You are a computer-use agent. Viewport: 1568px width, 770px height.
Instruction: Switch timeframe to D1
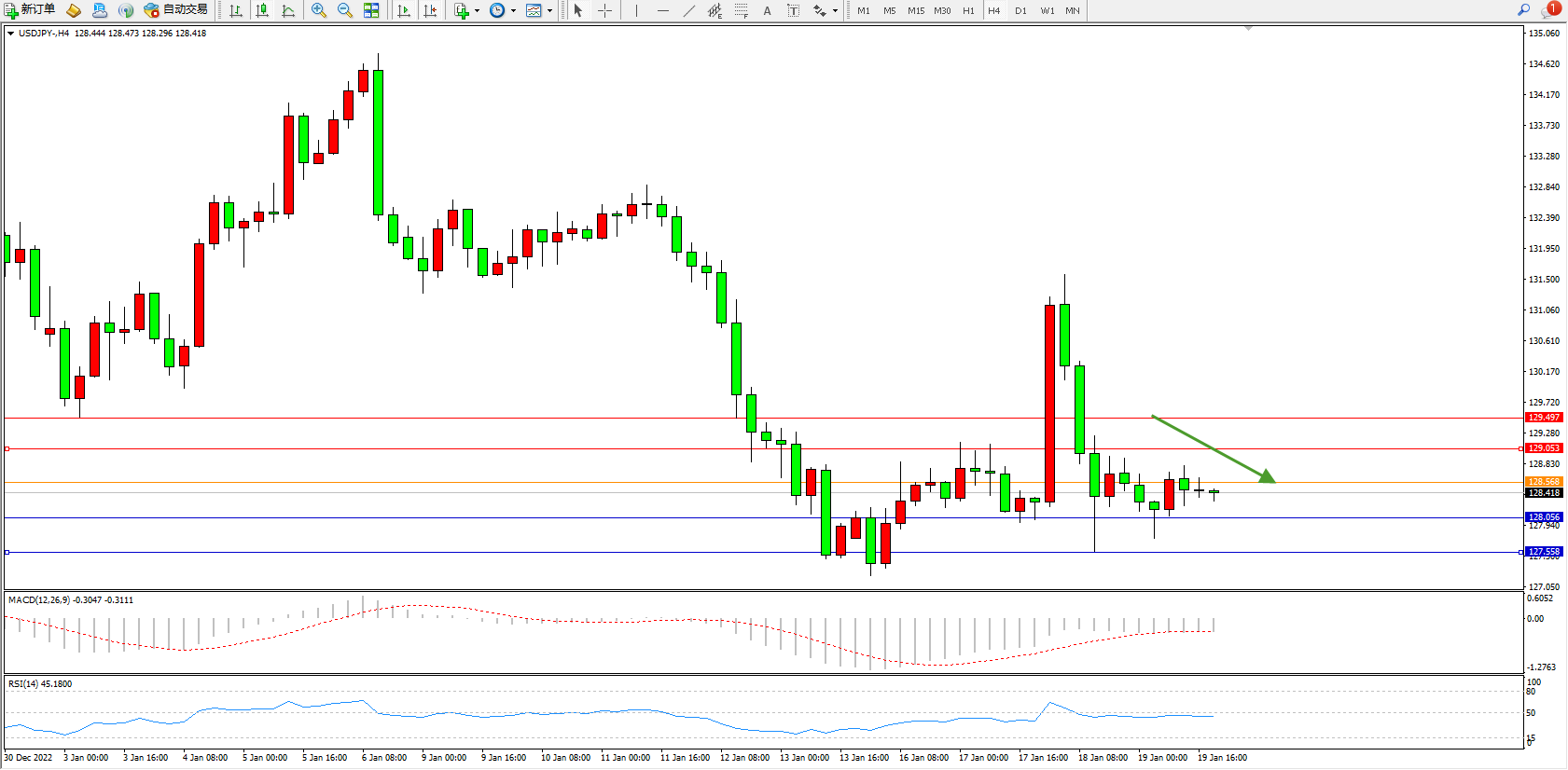1020,10
